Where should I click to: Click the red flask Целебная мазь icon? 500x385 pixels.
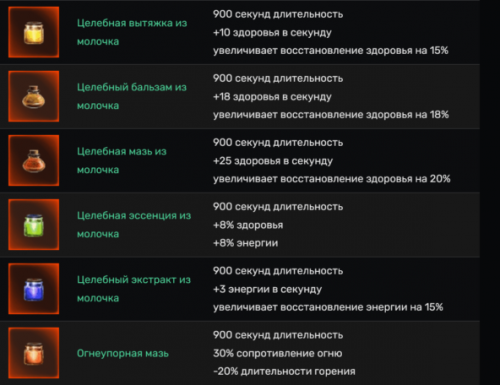point(34,160)
